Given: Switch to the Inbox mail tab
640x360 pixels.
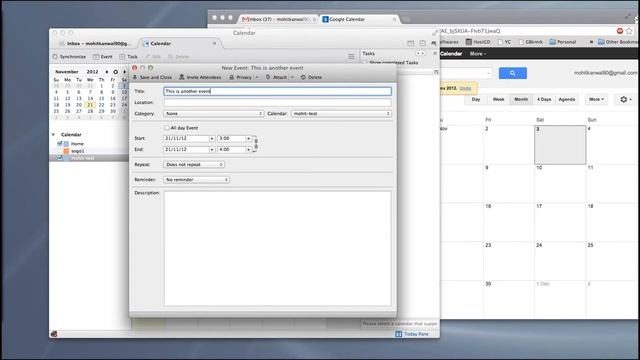Looking at the screenshot, I should point(95,43).
